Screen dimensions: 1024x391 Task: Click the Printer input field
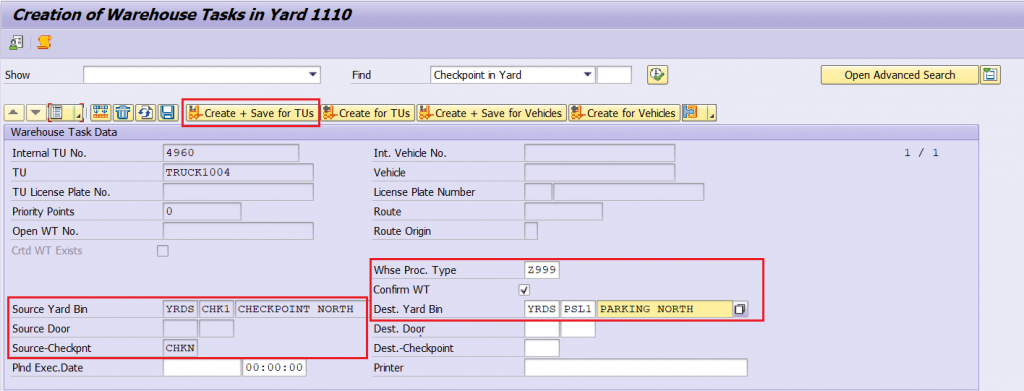tap(635, 368)
